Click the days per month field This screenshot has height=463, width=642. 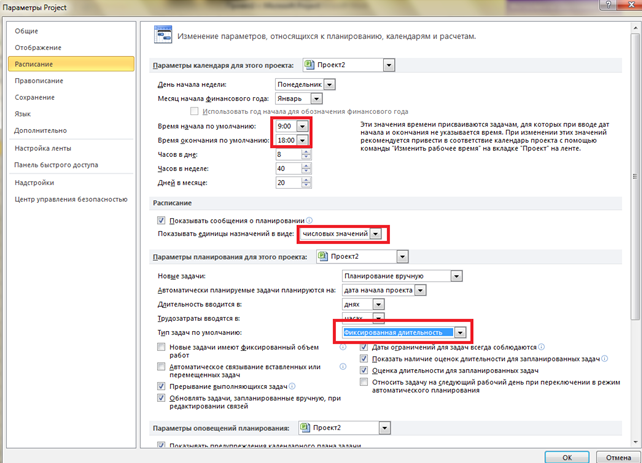[288, 183]
